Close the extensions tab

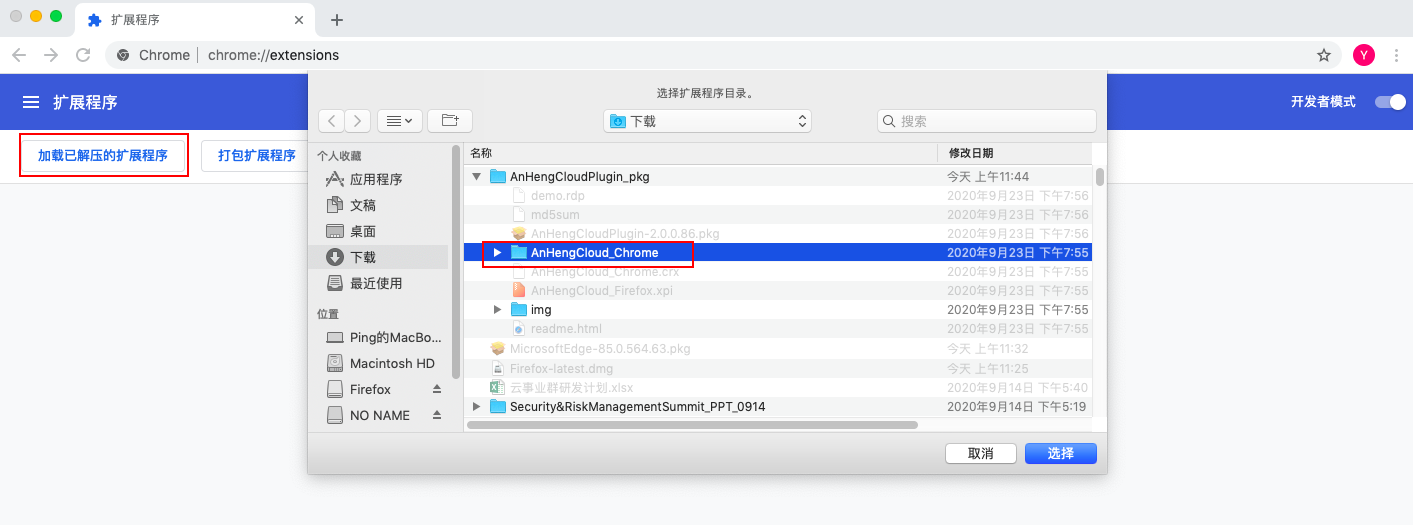298,20
